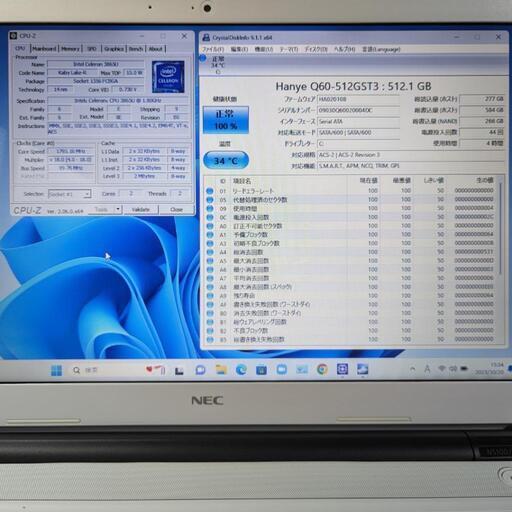Launch File Explorer from the taskbar

point(221,369)
